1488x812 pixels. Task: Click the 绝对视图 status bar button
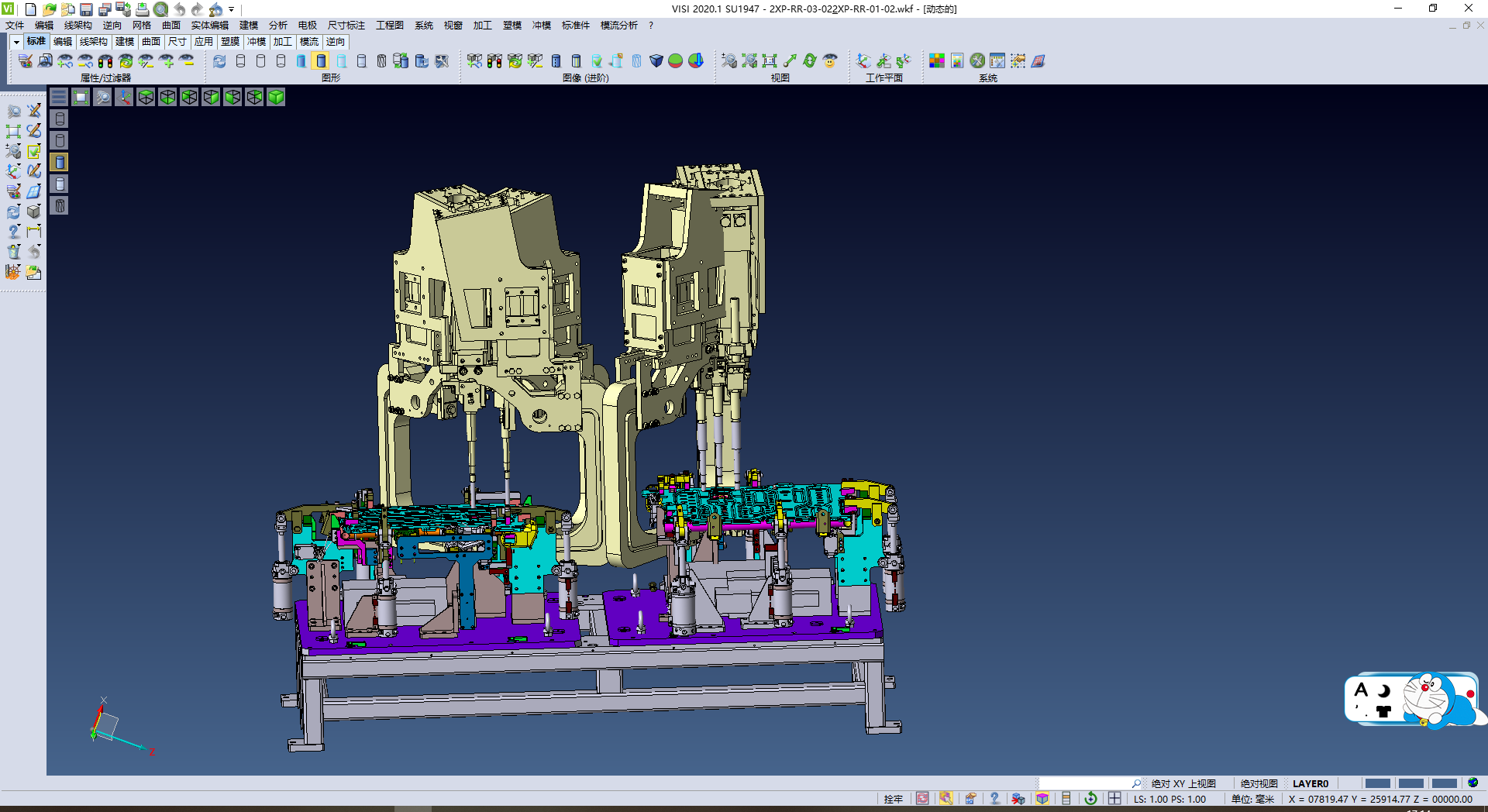point(1259,783)
